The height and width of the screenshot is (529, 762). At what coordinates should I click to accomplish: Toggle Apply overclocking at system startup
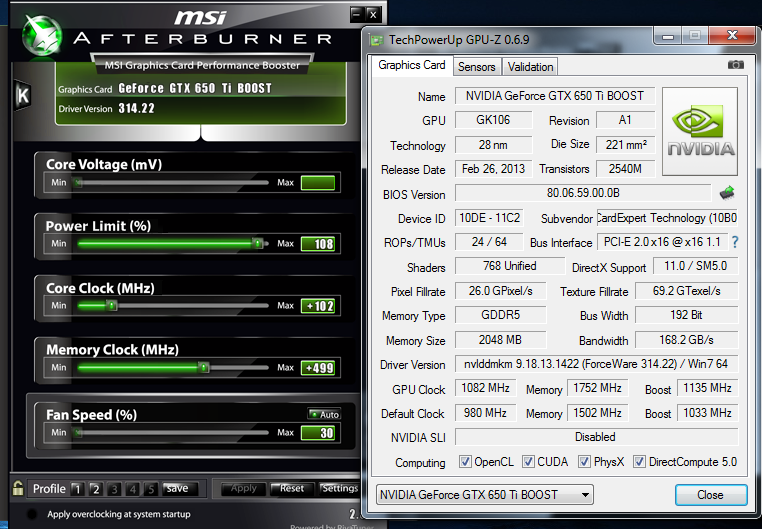point(32,514)
